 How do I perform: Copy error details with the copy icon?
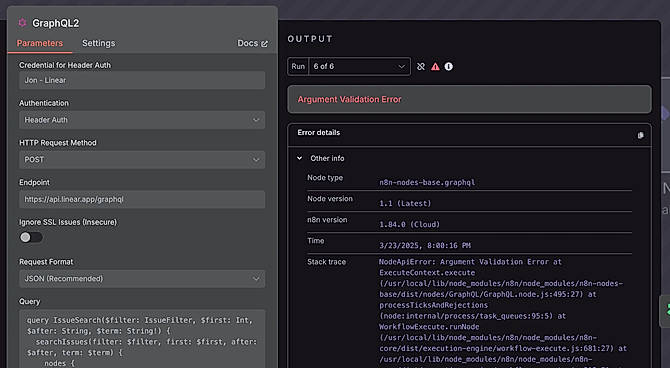point(641,135)
